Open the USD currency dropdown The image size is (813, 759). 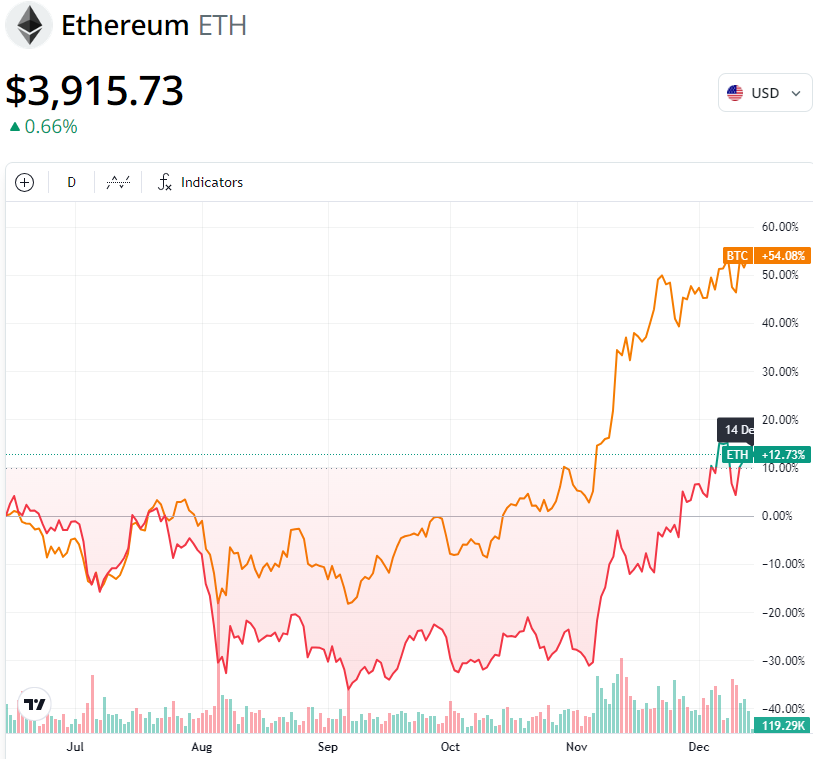click(764, 93)
